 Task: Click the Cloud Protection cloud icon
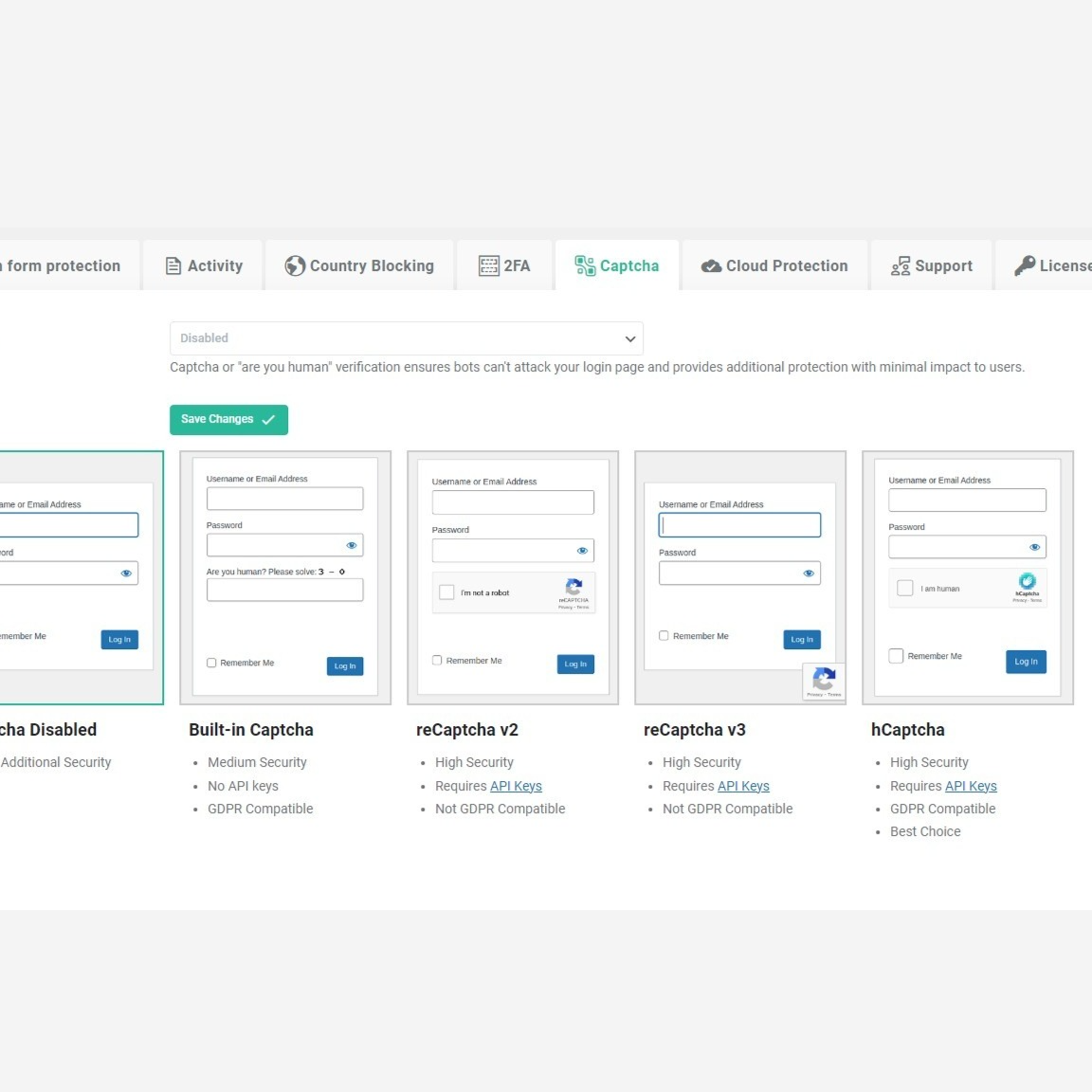tap(711, 266)
